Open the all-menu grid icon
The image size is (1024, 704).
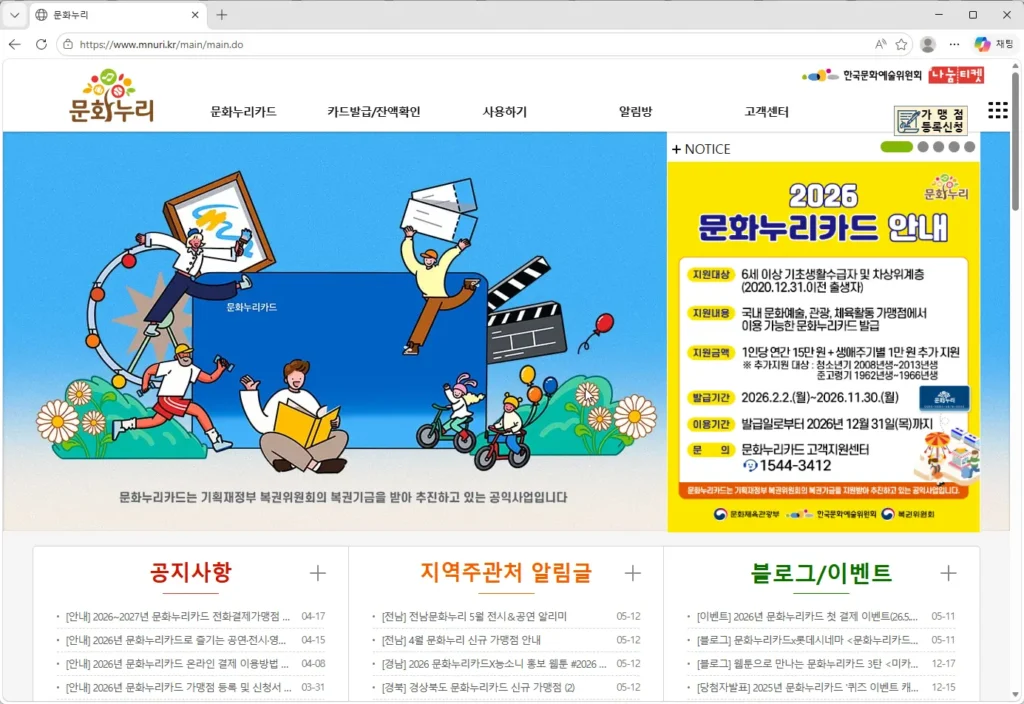click(997, 110)
